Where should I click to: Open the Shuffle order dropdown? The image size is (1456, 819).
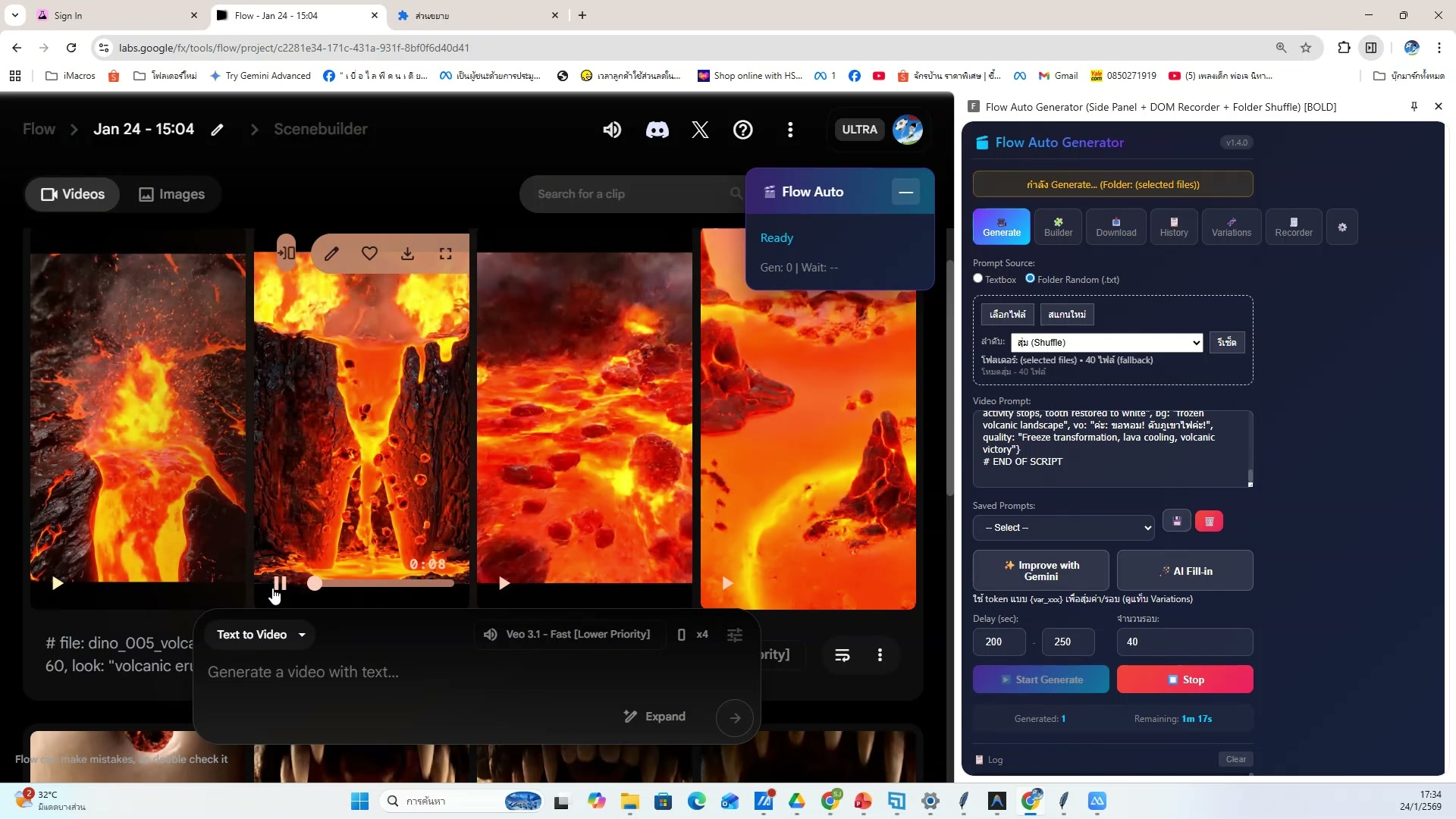[x=1106, y=343]
